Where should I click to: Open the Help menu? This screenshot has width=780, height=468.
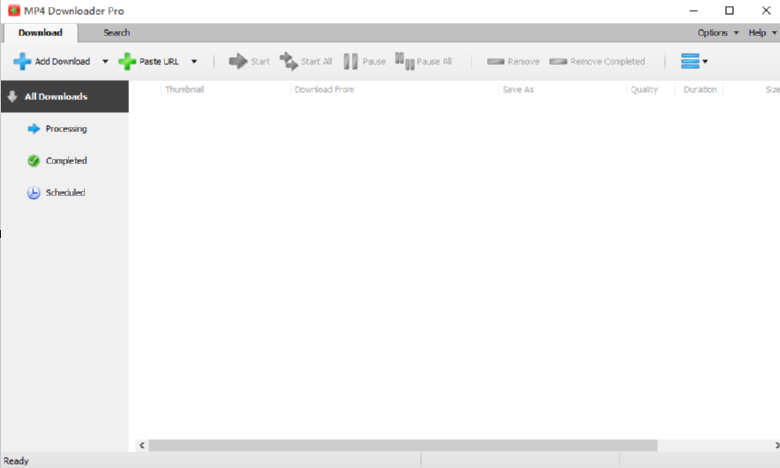(x=762, y=33)
